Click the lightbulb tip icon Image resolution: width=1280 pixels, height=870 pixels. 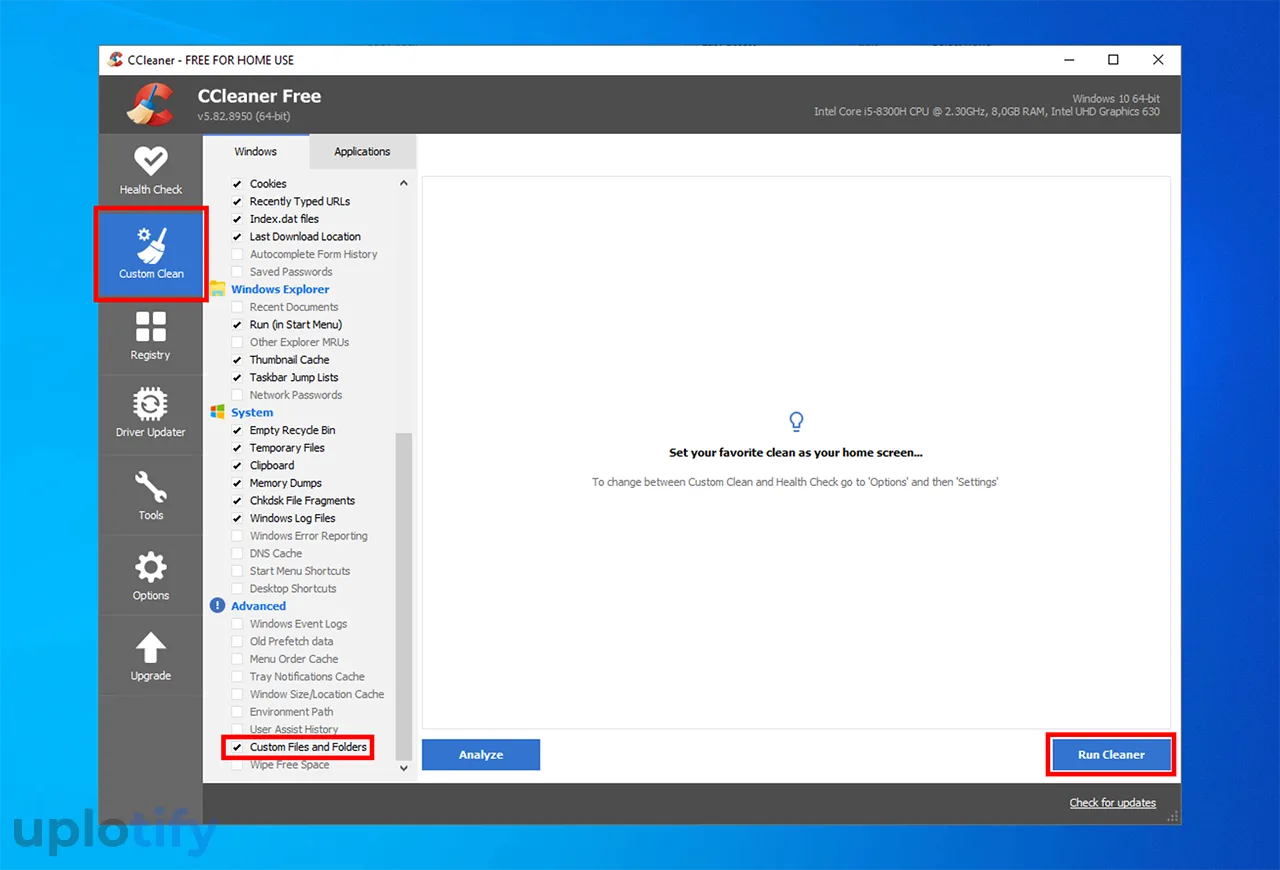click(796, 421)
